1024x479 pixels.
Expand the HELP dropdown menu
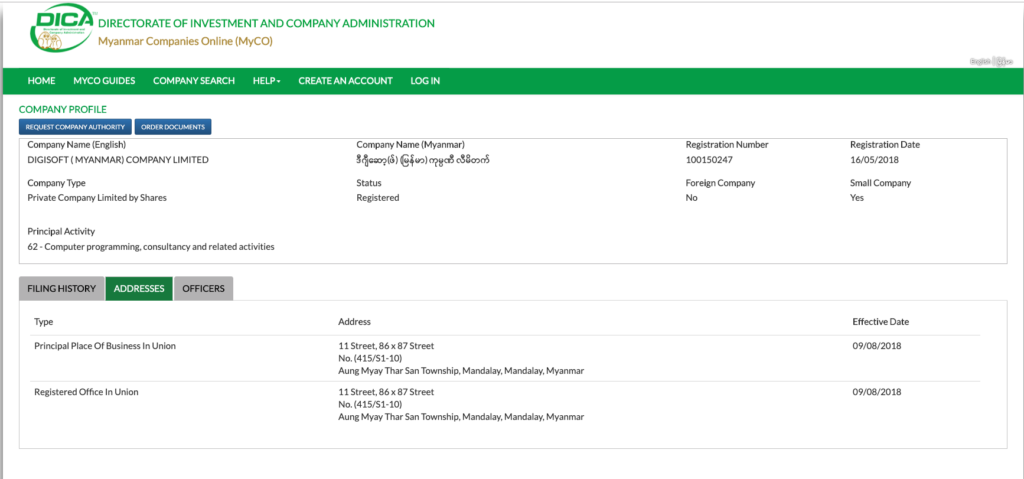(266, 81)
